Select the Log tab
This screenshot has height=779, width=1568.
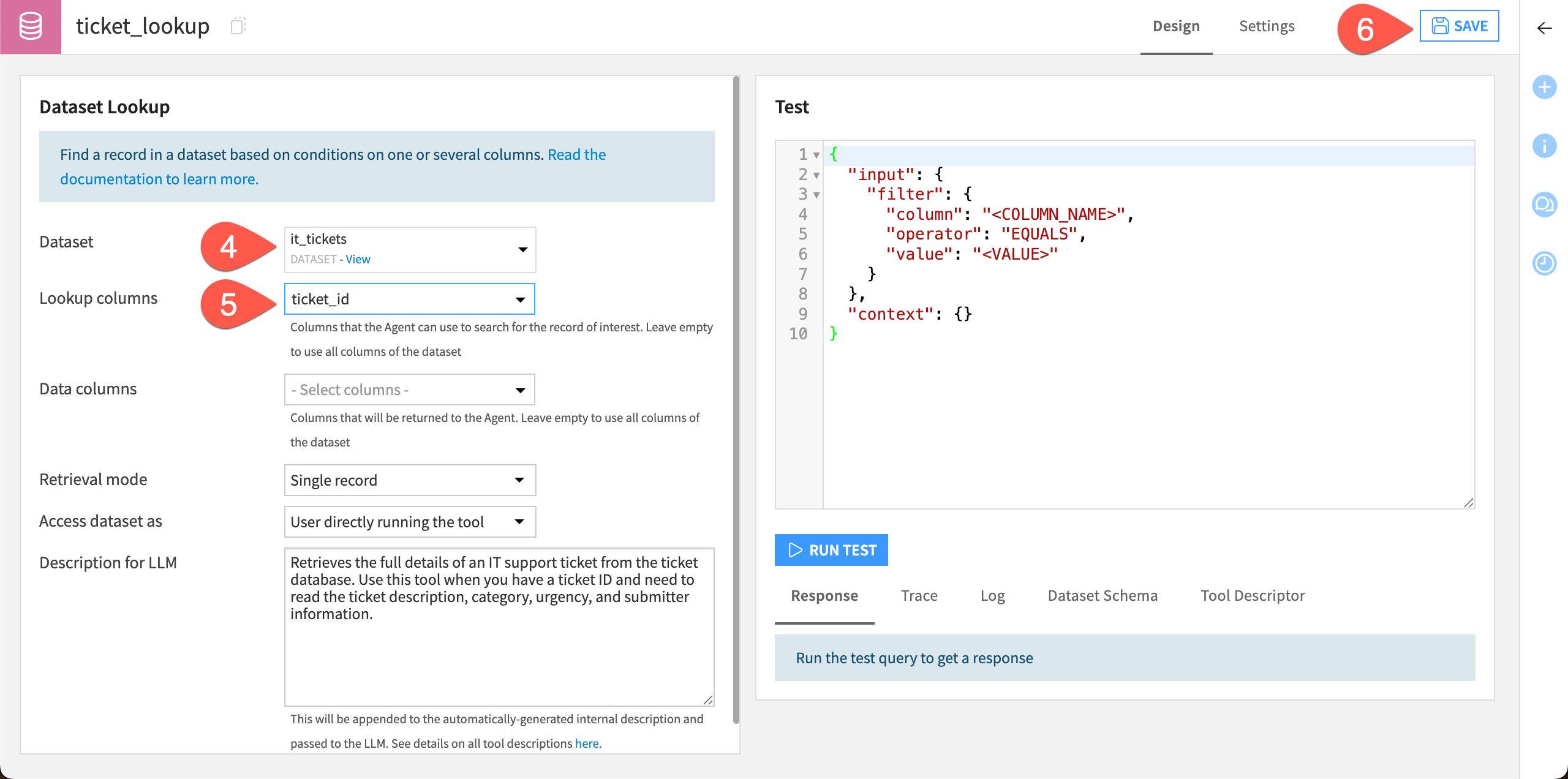click(992, 596)
